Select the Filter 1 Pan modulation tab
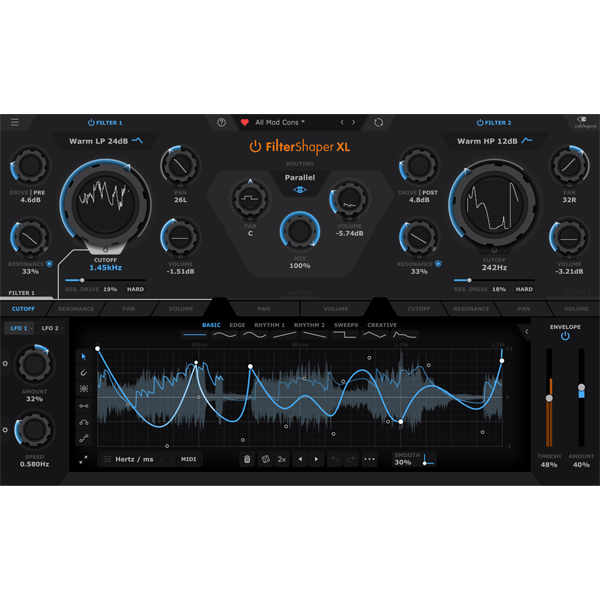Image resolution: width=600 pixels, height=600 pixels. (x=129, y=309)
